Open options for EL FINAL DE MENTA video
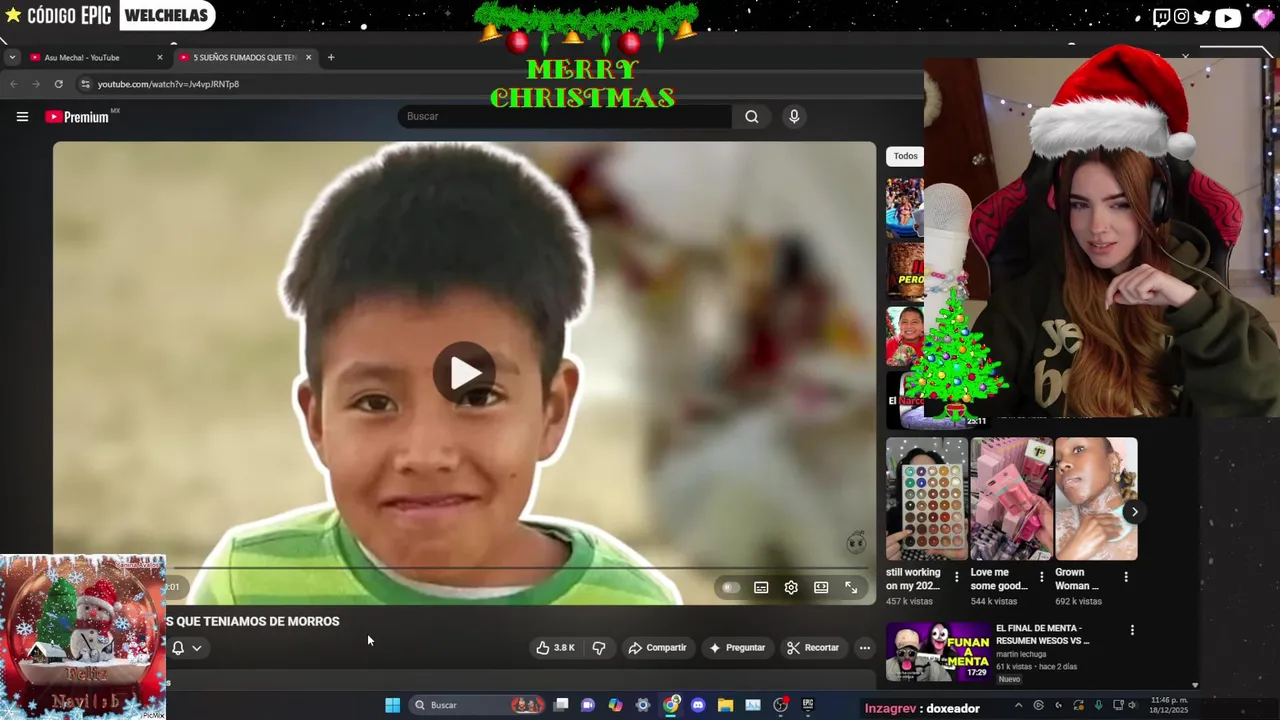1280x720 pixels. (x=1132, y=630)
